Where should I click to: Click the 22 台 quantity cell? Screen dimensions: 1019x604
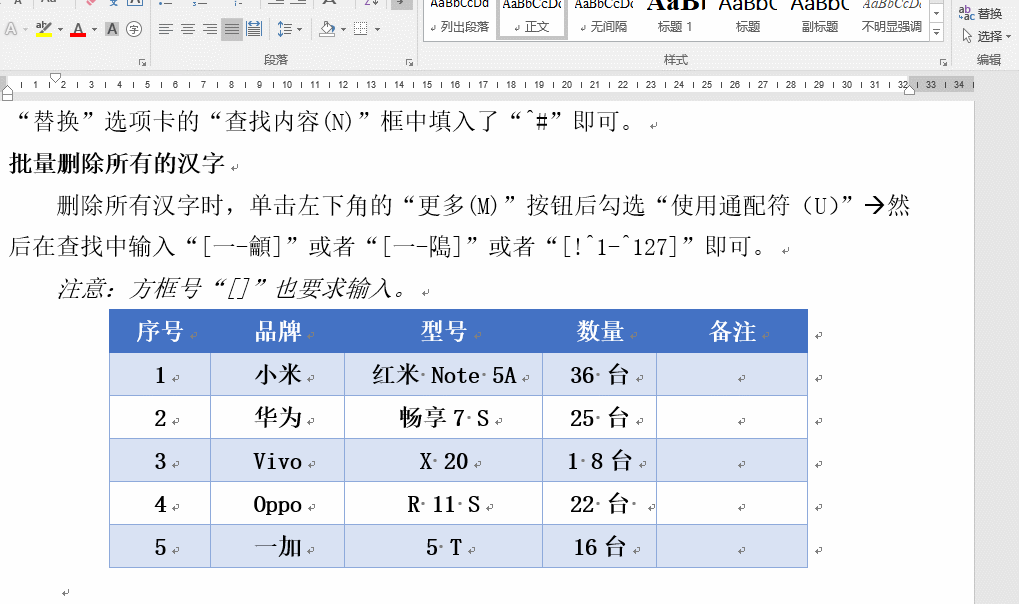(x=599, y=504)
